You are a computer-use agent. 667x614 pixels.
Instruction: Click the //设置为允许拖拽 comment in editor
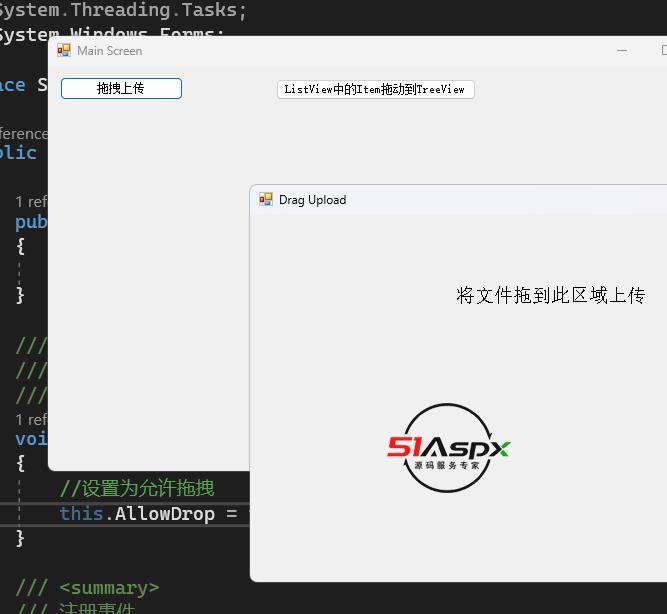(137, 488)
